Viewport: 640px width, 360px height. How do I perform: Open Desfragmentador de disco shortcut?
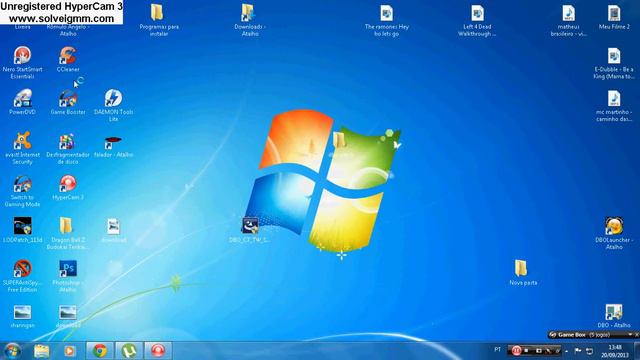point(68,148)
